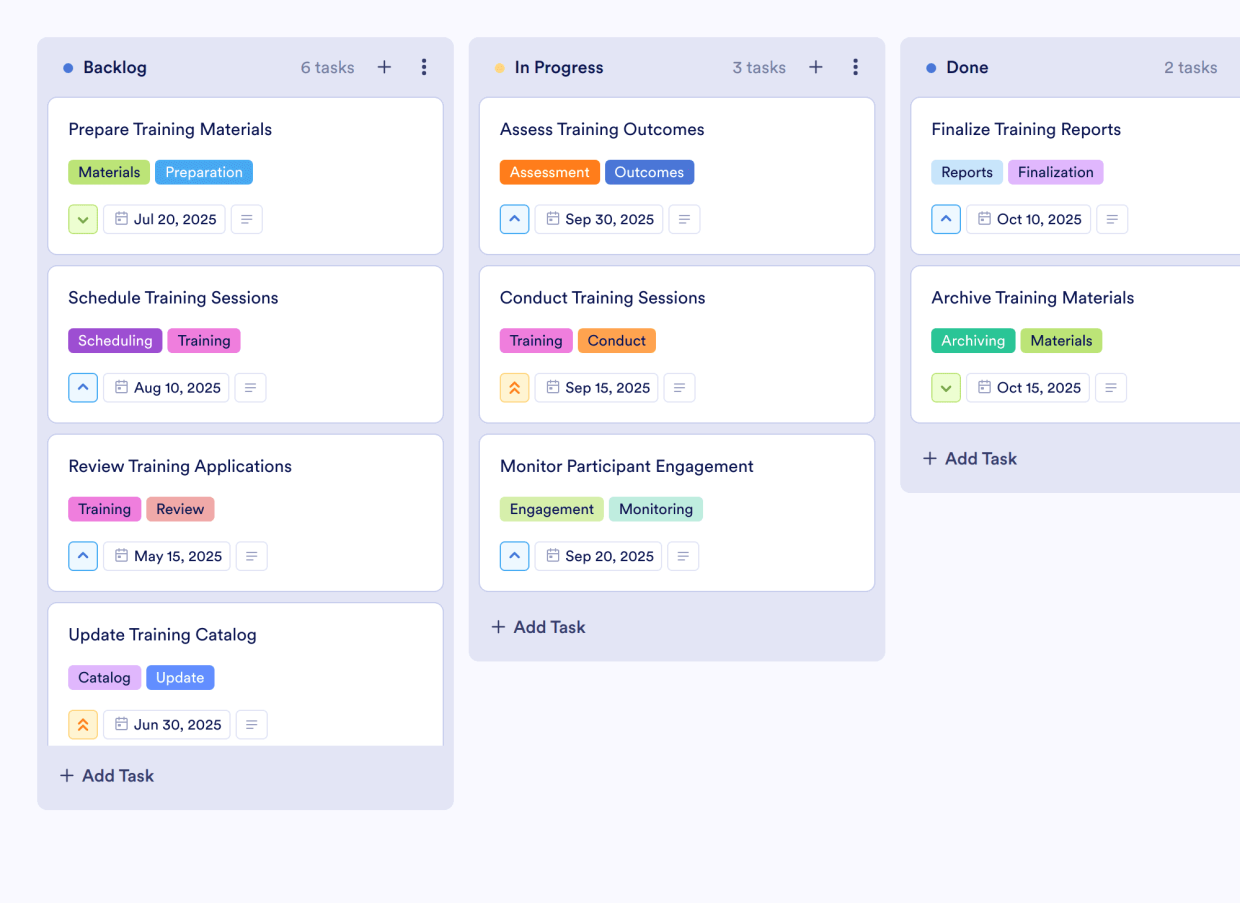Open the In Progress column options menu
This screenshot has height=903, width=1240.
pyautogui.click(x=855, y=67)
